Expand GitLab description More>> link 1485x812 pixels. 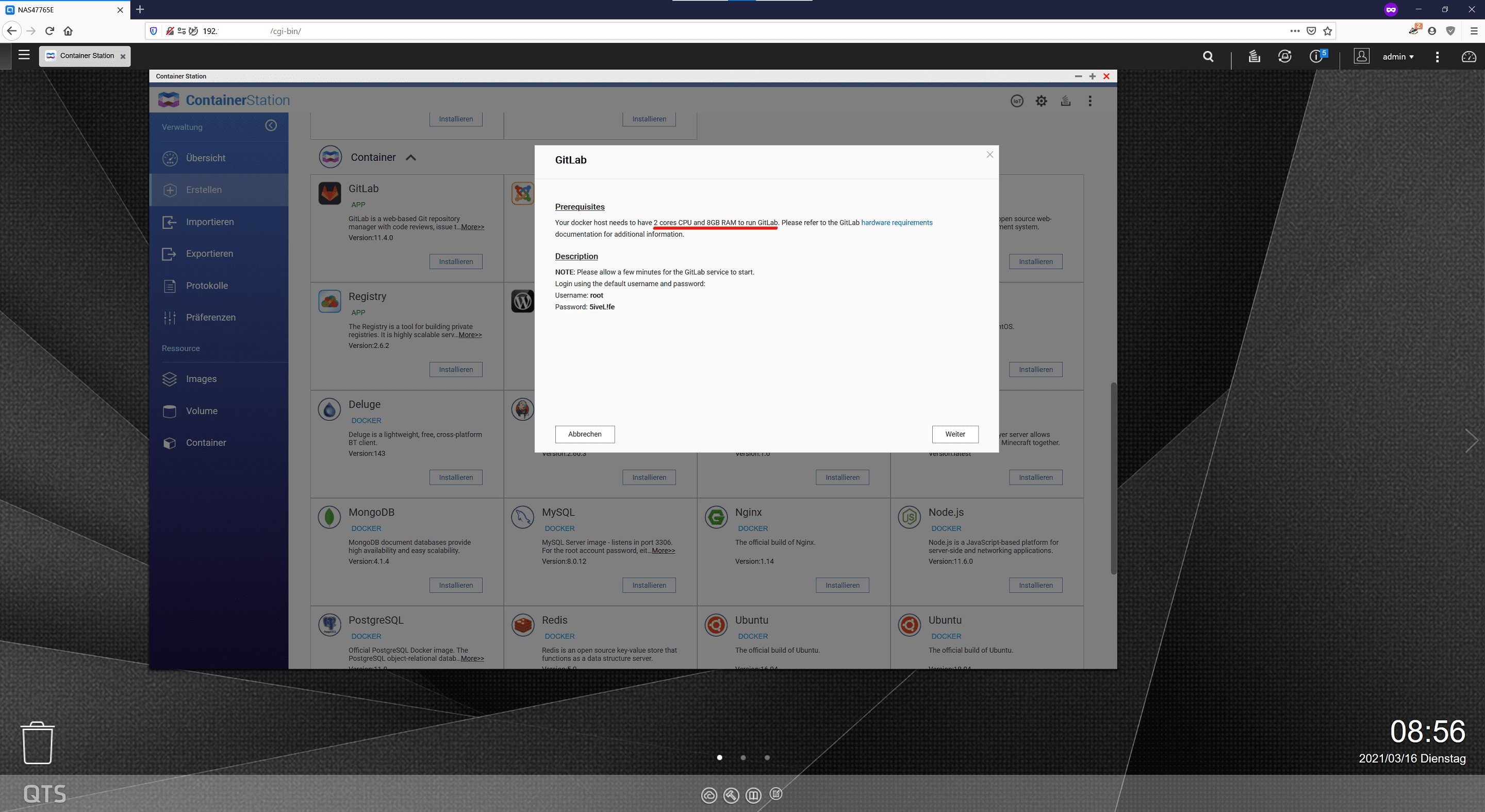(473, 227)
